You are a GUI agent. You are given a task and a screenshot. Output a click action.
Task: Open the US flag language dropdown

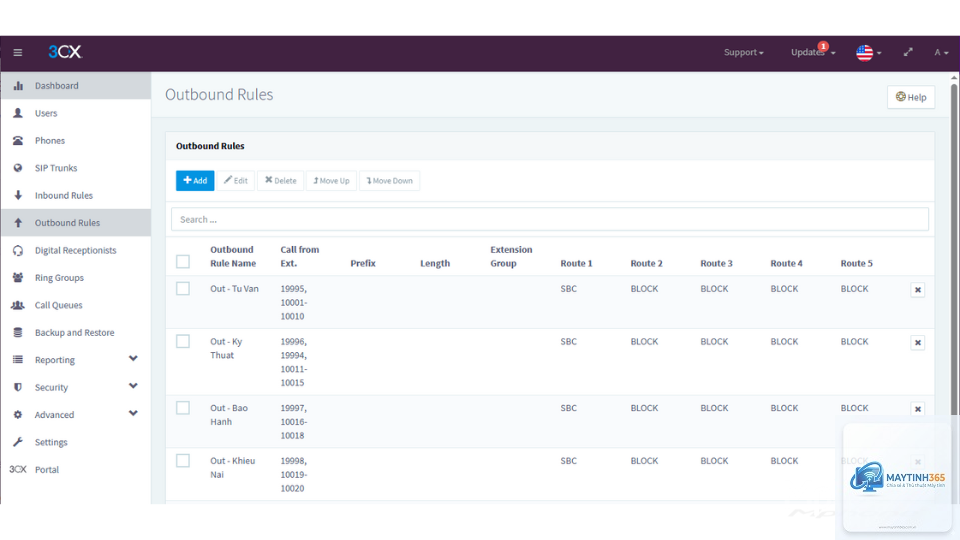click(868, 53)
